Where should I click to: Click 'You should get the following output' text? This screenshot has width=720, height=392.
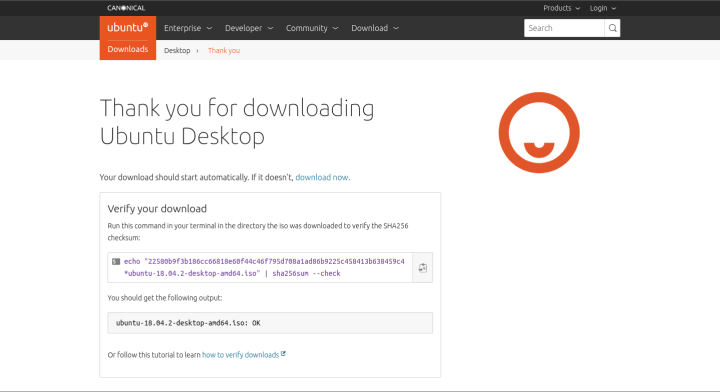click(165, 298)
